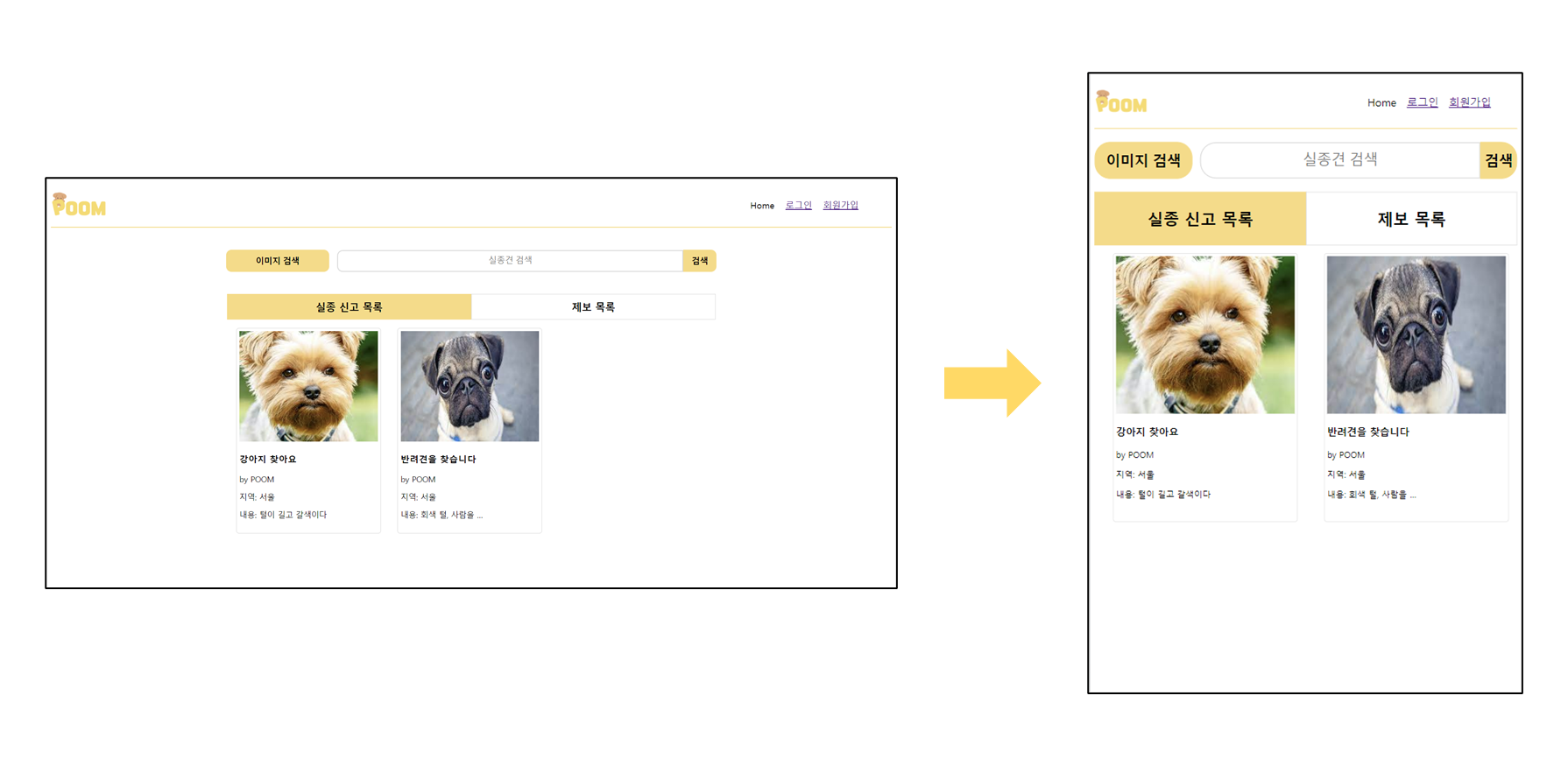Select 제보 목록 tab in narrow layout
The height and width of the screenshot is (766, 1568).
pyautogui.click(x=1411, y=219)
